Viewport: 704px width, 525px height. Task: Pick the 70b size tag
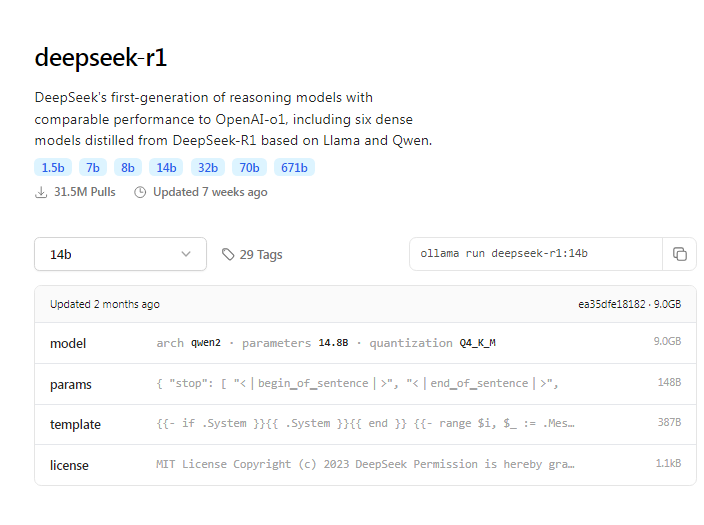point(249,168)
